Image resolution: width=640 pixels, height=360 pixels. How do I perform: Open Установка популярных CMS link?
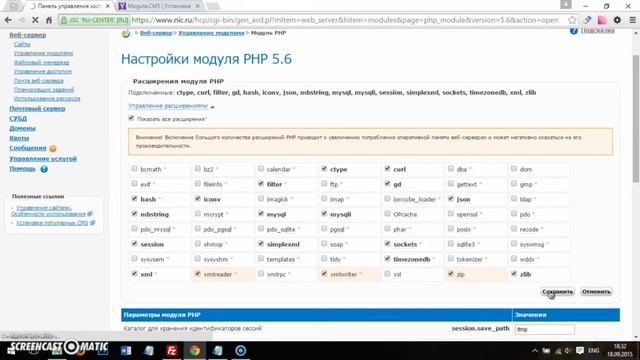click(52, 223)
